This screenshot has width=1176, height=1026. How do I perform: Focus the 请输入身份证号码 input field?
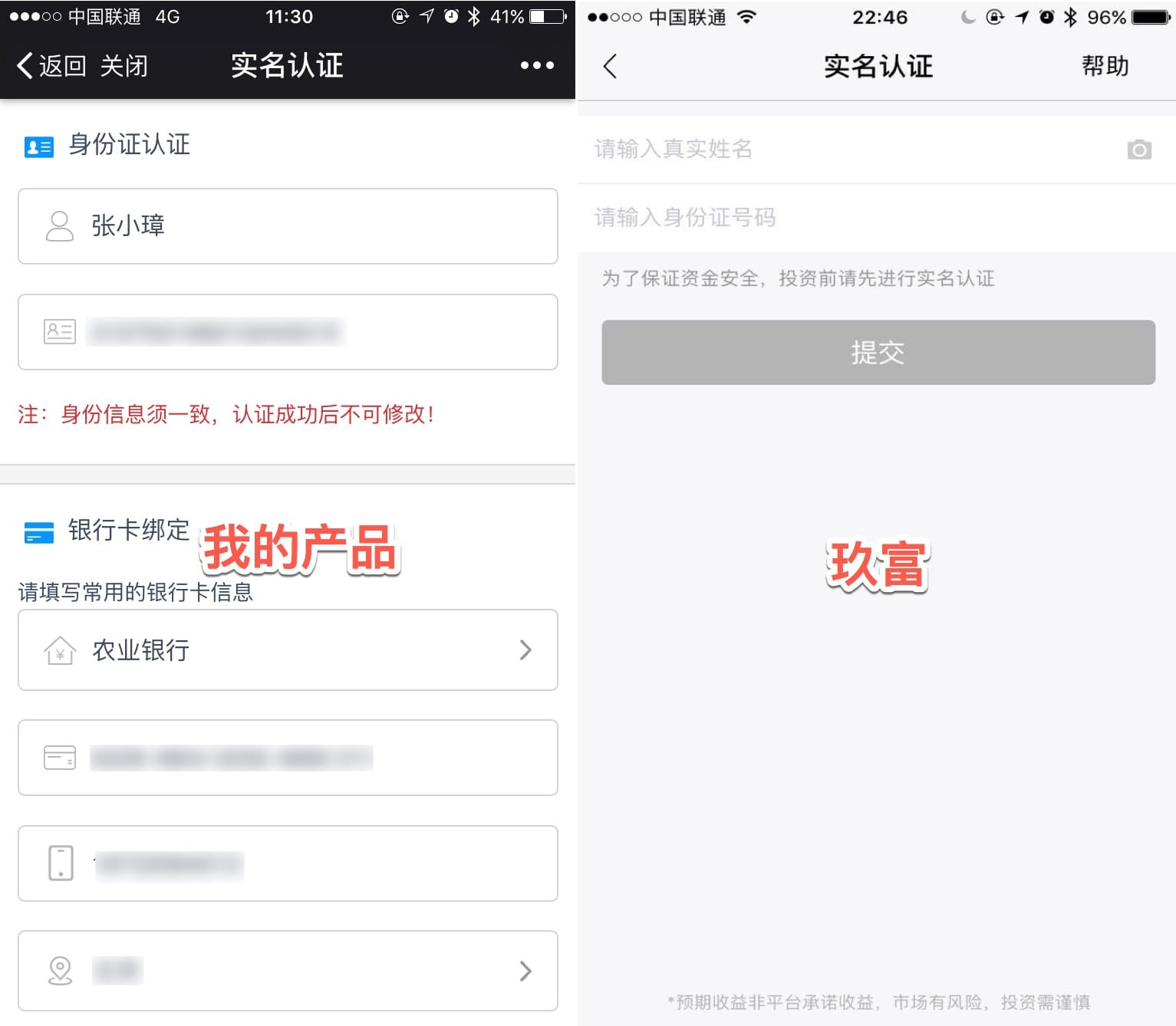pyautogui.click(x=877, y=218)
